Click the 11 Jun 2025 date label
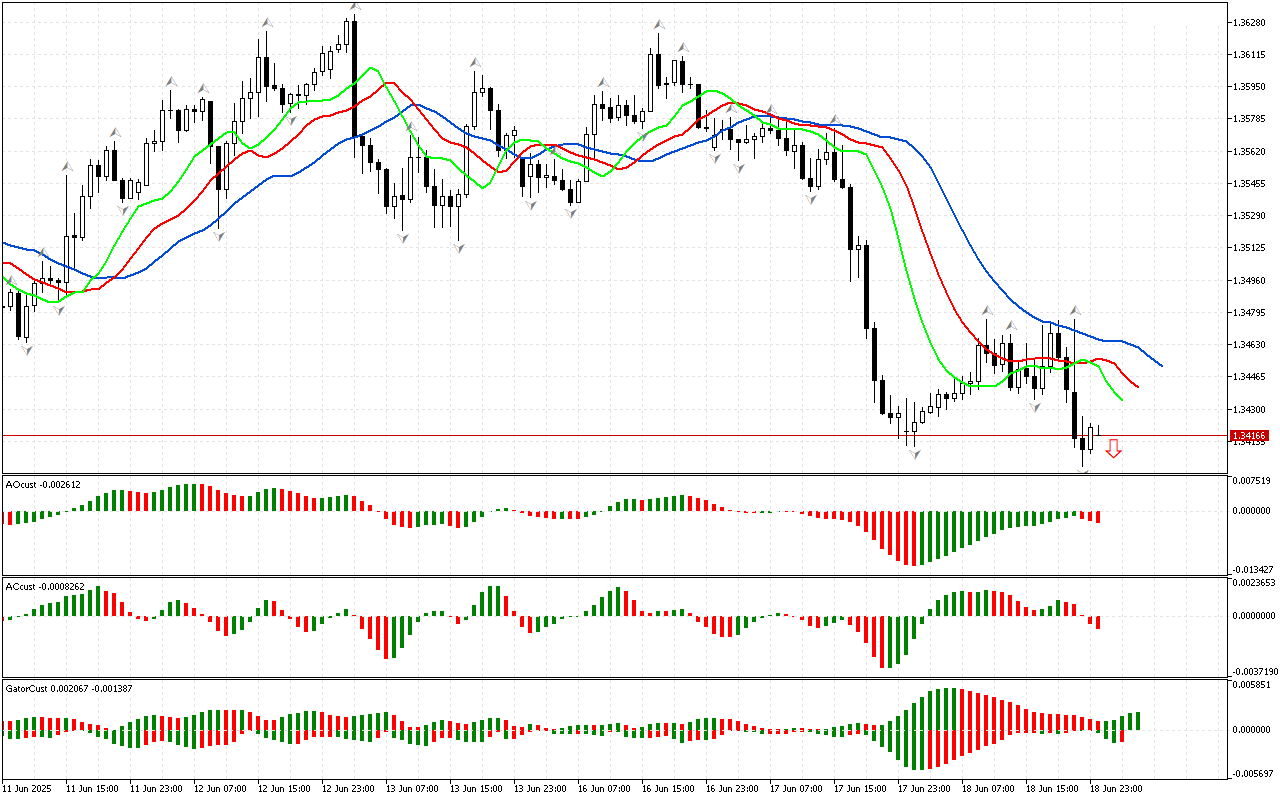Image resolution: width=1280 pixels, height=800 pixels. pyautogui.click(x=27, y=788)
